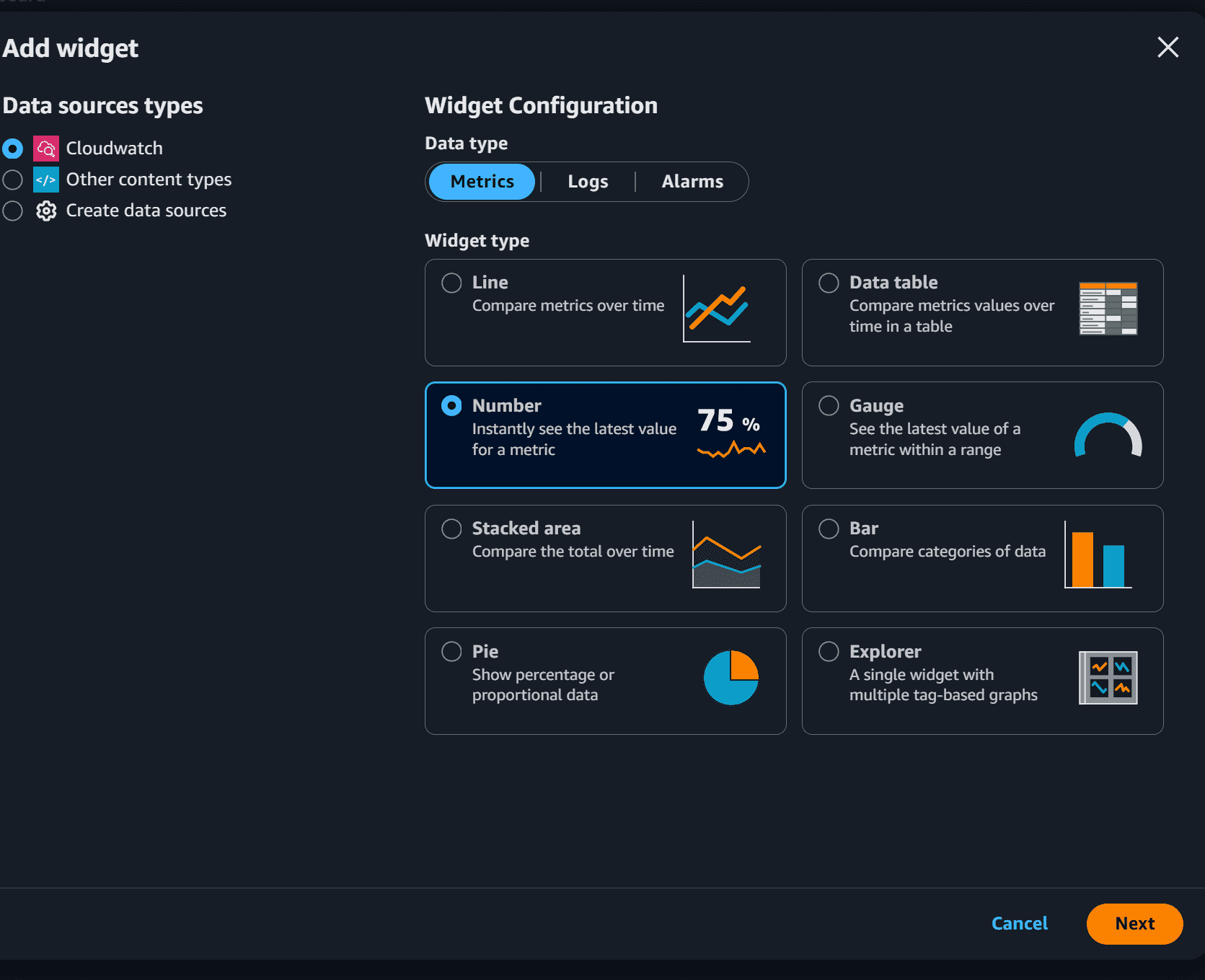1205x980 pixels.
Task: Click the Data table illustration icon
Action: coord(1108,309)
